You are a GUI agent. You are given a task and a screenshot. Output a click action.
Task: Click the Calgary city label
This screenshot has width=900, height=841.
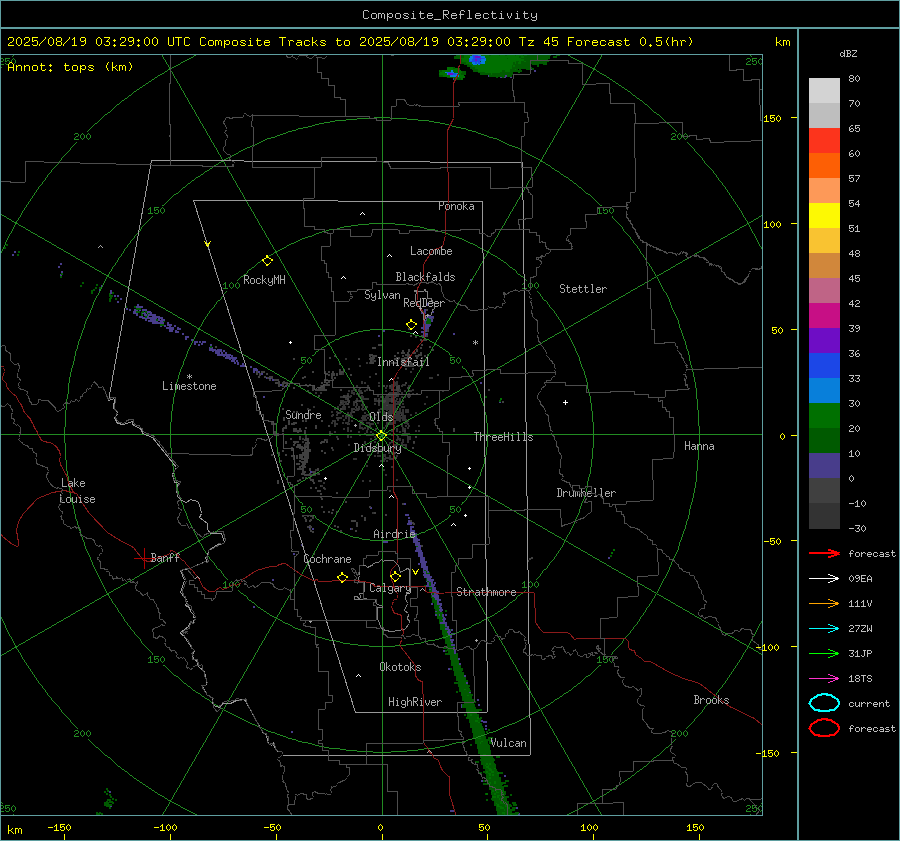(x=390, y=588)
